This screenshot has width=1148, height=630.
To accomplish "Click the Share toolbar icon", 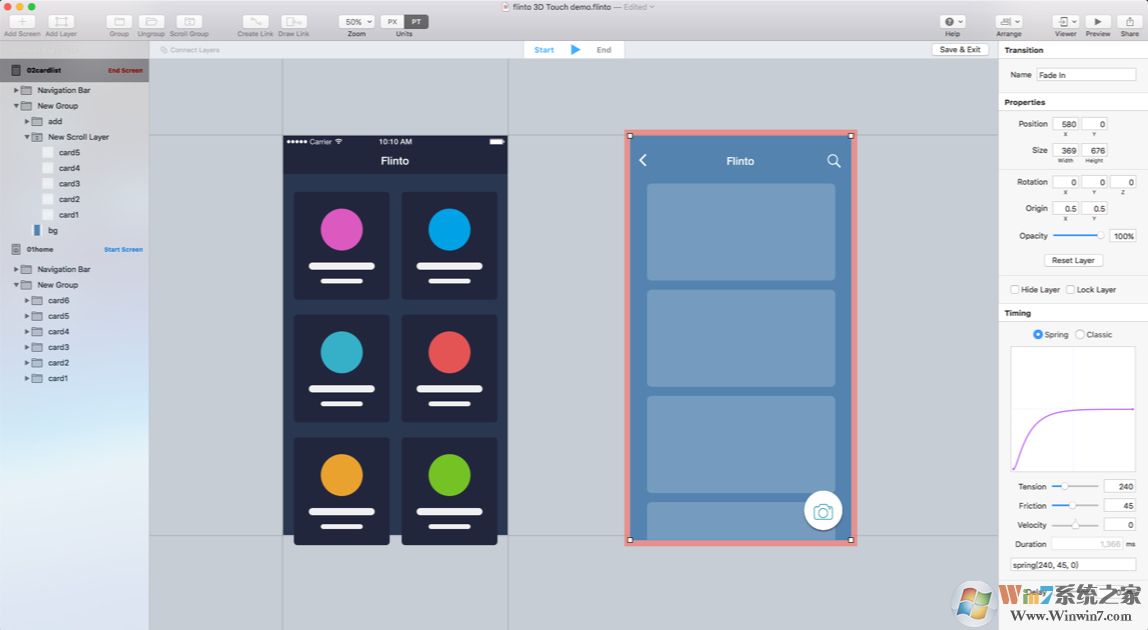I will pos(1130,22).
